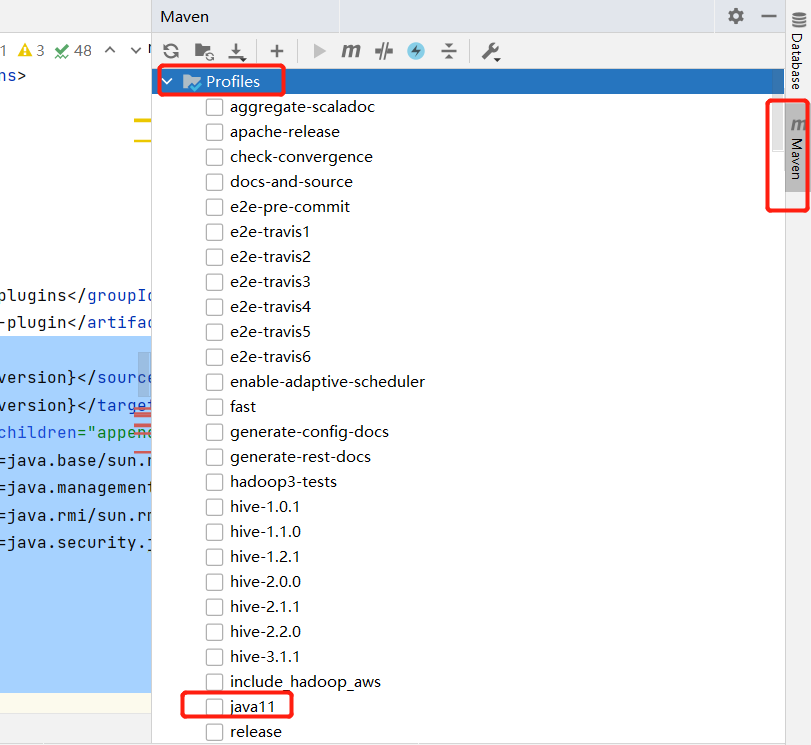The image size is (811, 745).
Task: Check the e2e-pre-commit profile
Action: click(x=214, y=207)
